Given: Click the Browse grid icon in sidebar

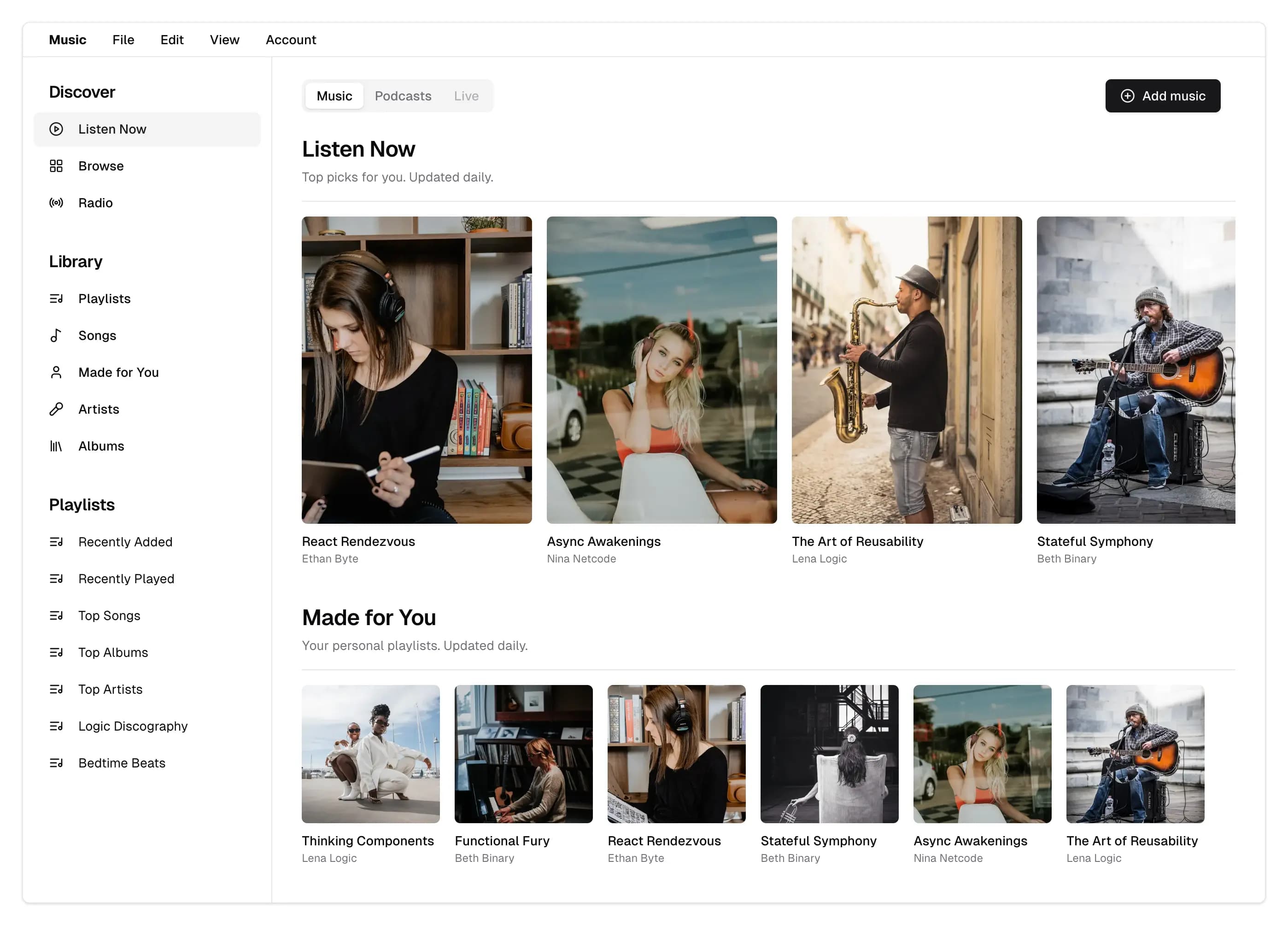Looking at the screenshot, I should pyautogui.click(x=56, y=166).
